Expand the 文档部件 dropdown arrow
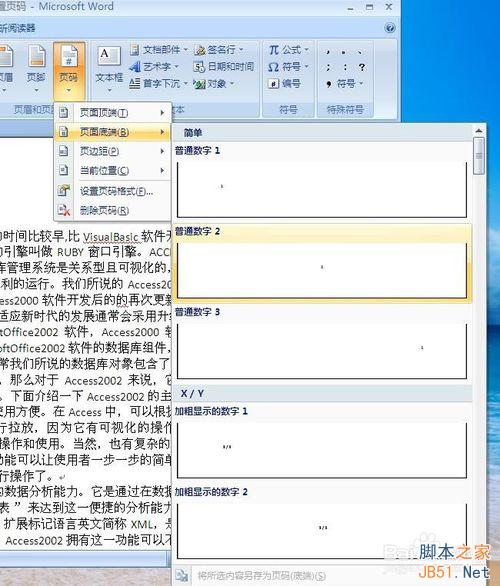Screen dimensions: 500x586 click(185, 49)
